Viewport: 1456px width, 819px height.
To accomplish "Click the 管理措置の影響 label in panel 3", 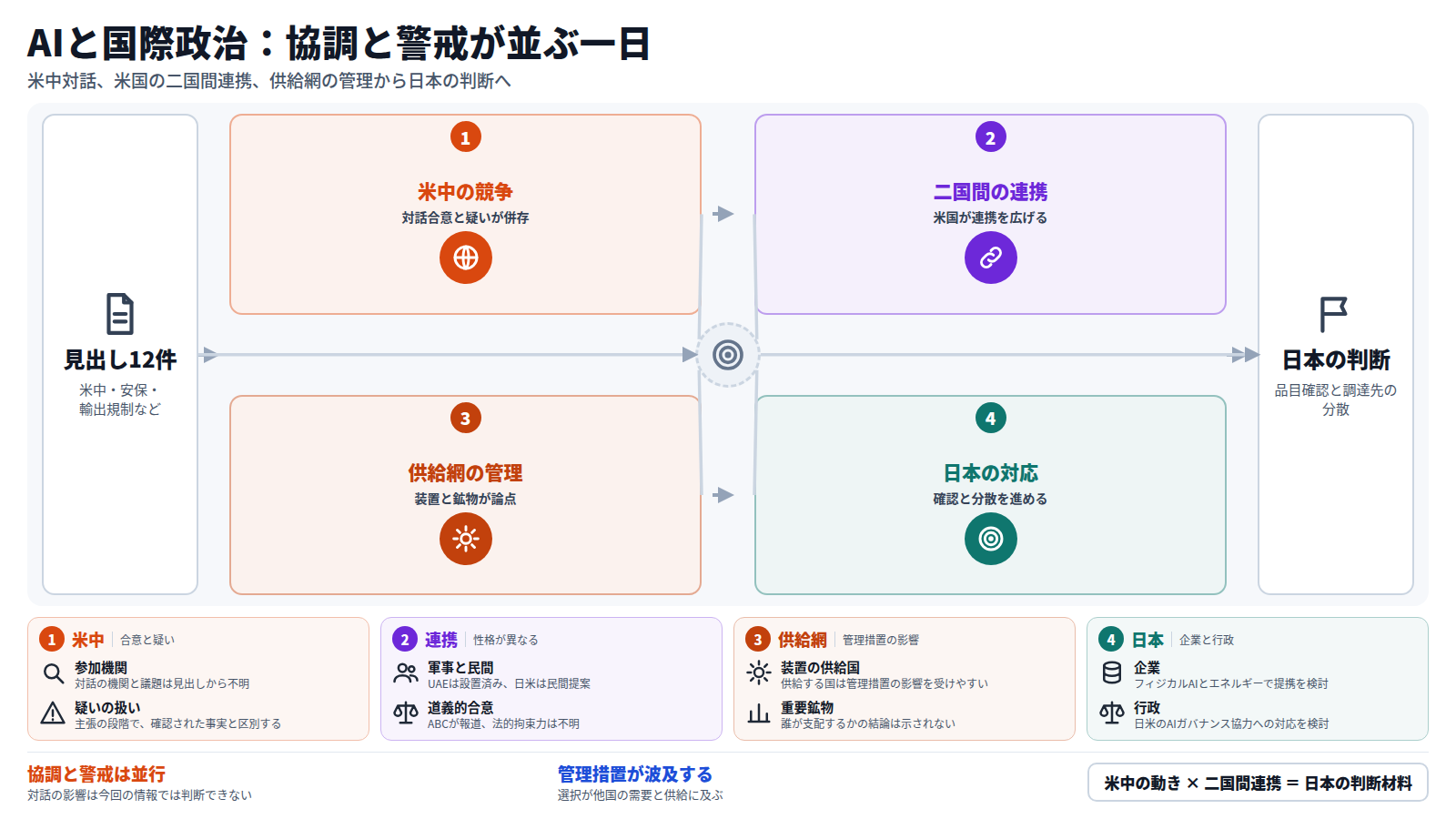I will (x=881, y=641).
